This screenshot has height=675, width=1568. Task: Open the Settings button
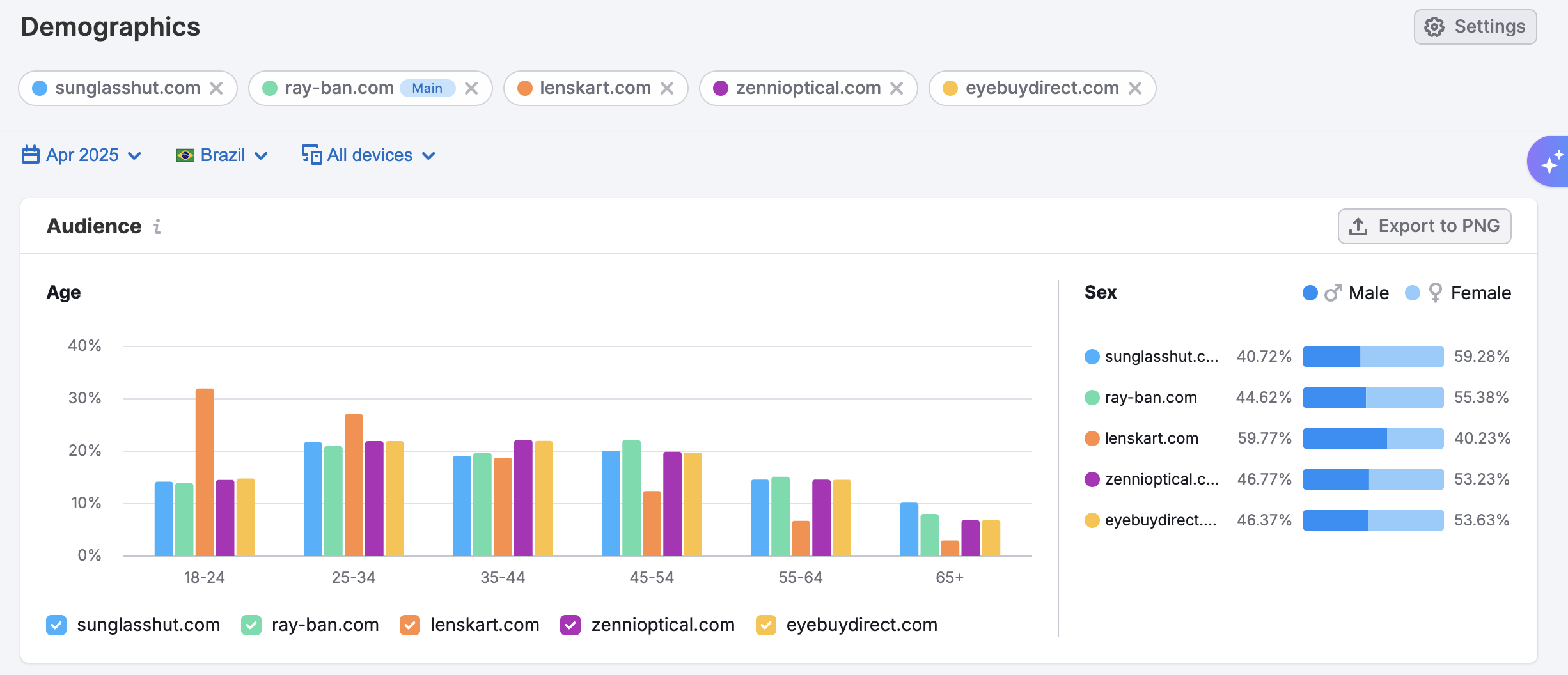point(1475,27)
